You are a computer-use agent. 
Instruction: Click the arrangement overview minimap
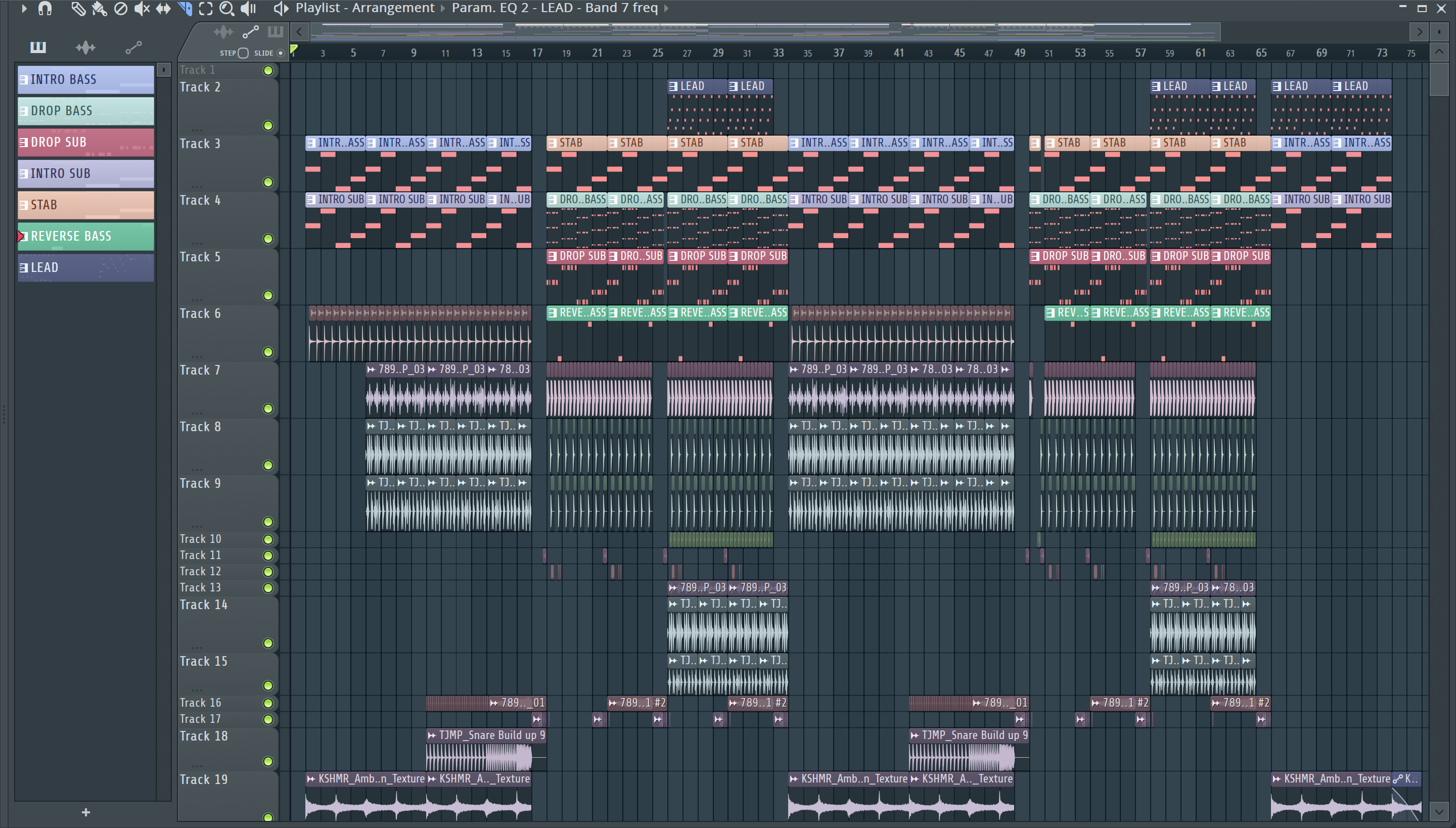coord(765,32)
